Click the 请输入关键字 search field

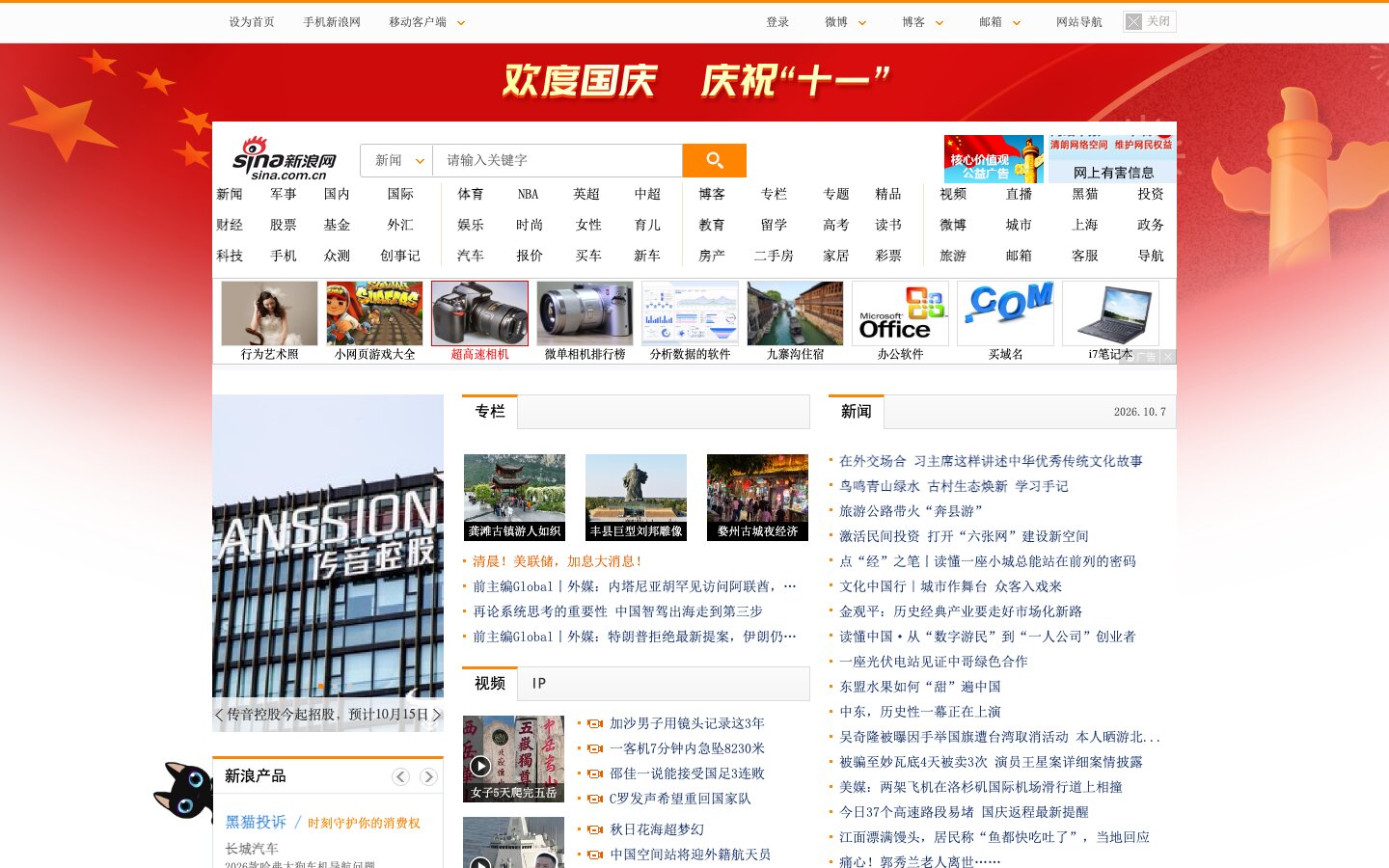558,160
